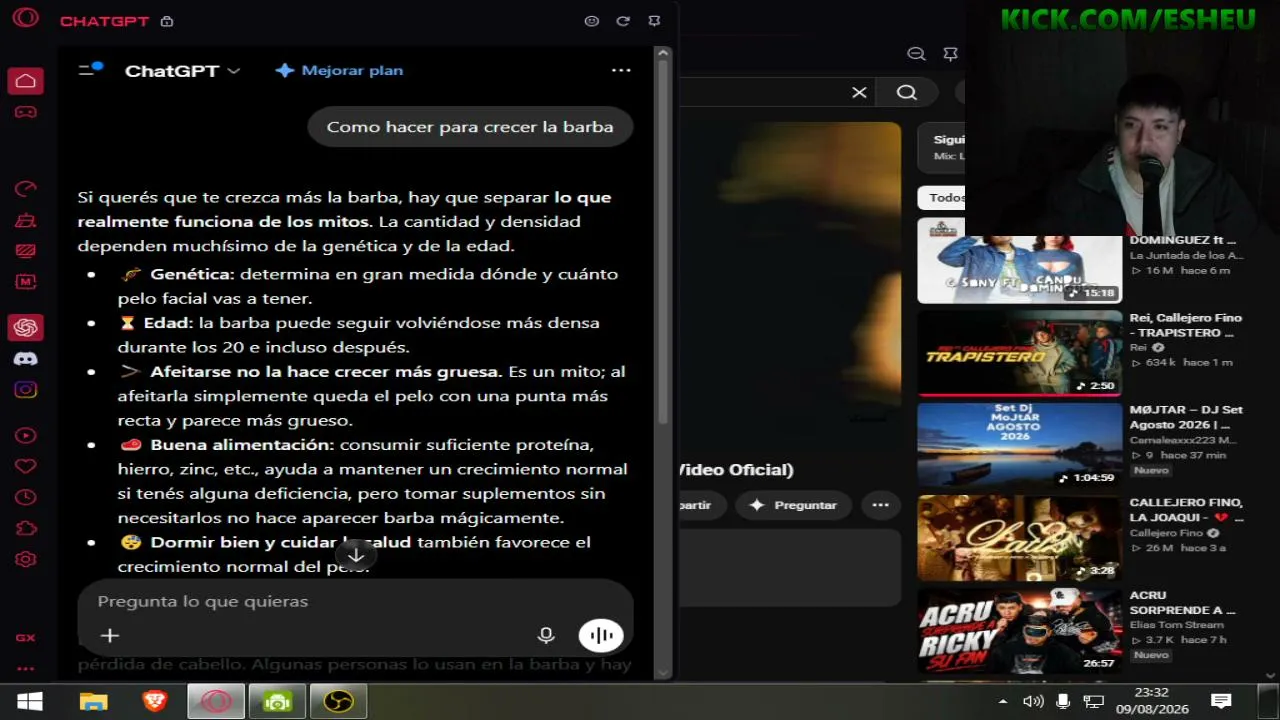Click the lock icon beside the CHATGPT title
Screen dimensions: 1280x720
tap(167, 21)
